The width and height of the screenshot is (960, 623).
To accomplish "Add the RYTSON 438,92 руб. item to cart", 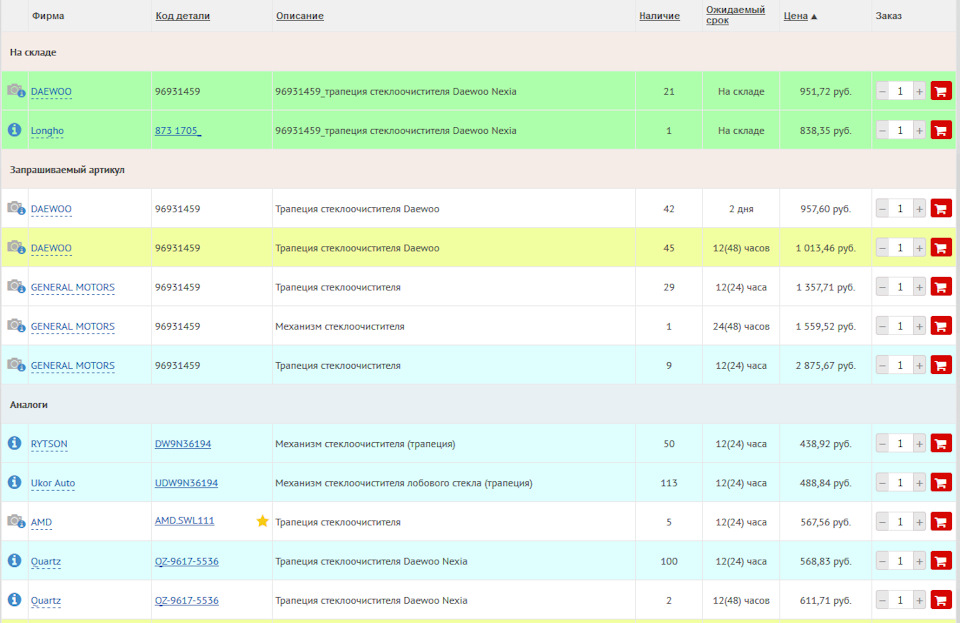I will click(941, 444).
